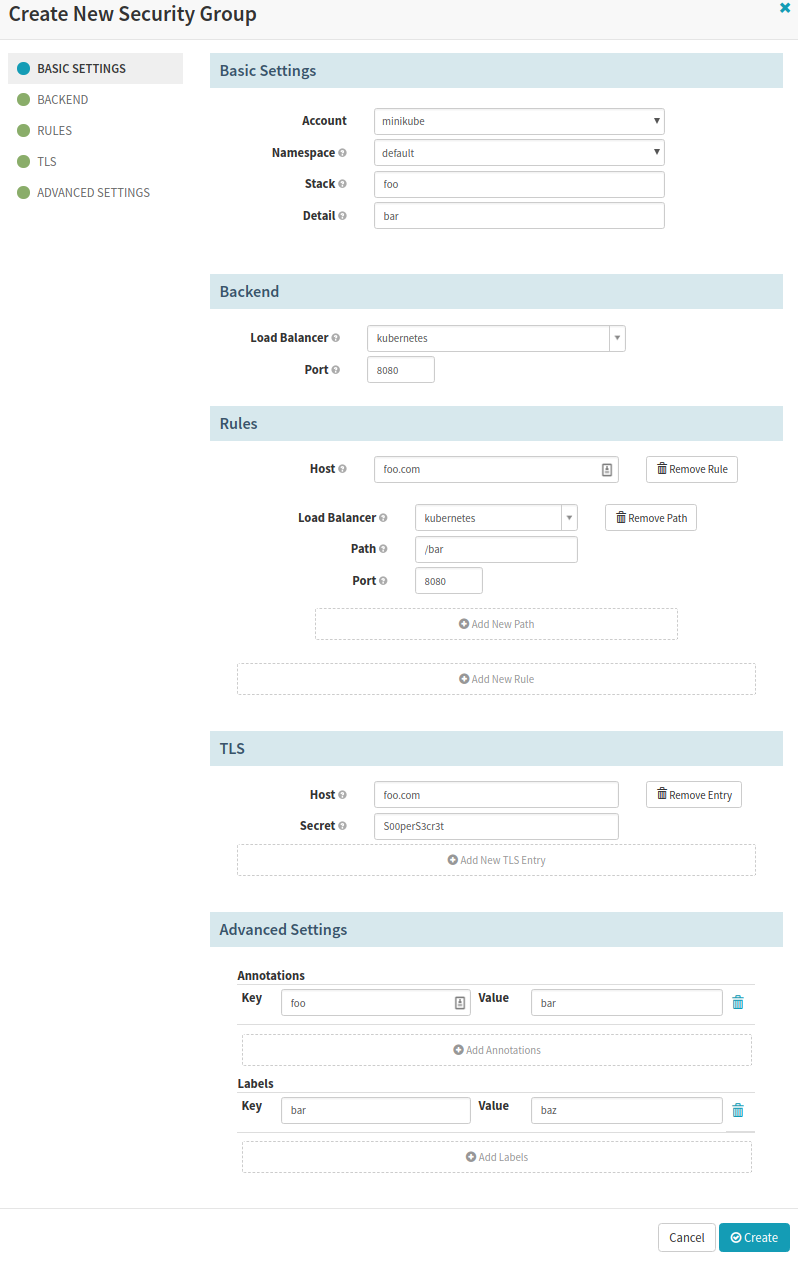
Task: Delete the foo annotation with trash icon
Action: (738, 1003)
